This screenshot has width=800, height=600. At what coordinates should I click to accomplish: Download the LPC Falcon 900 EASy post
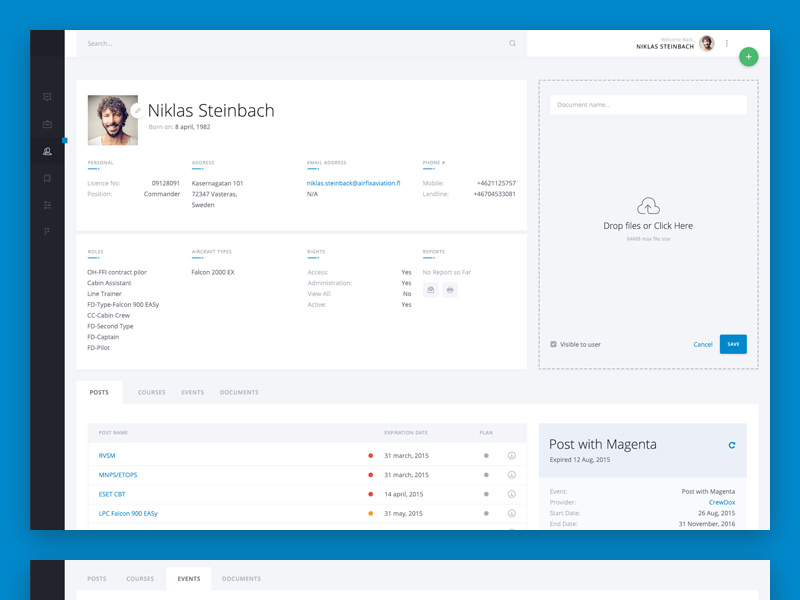pos(511,515)
